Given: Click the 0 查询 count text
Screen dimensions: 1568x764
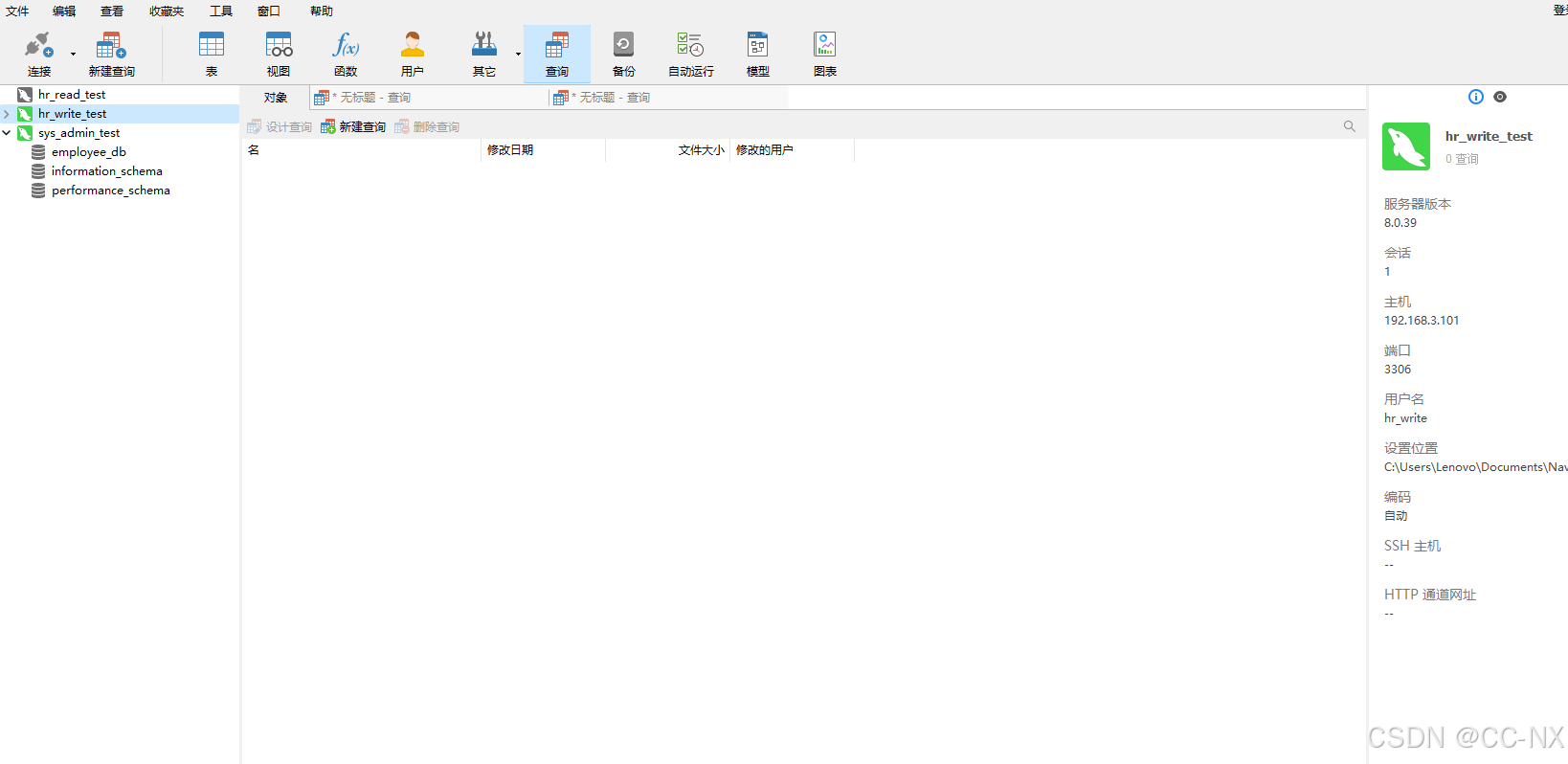Looking at the screenshot, I should click(x=1462, y=159).
